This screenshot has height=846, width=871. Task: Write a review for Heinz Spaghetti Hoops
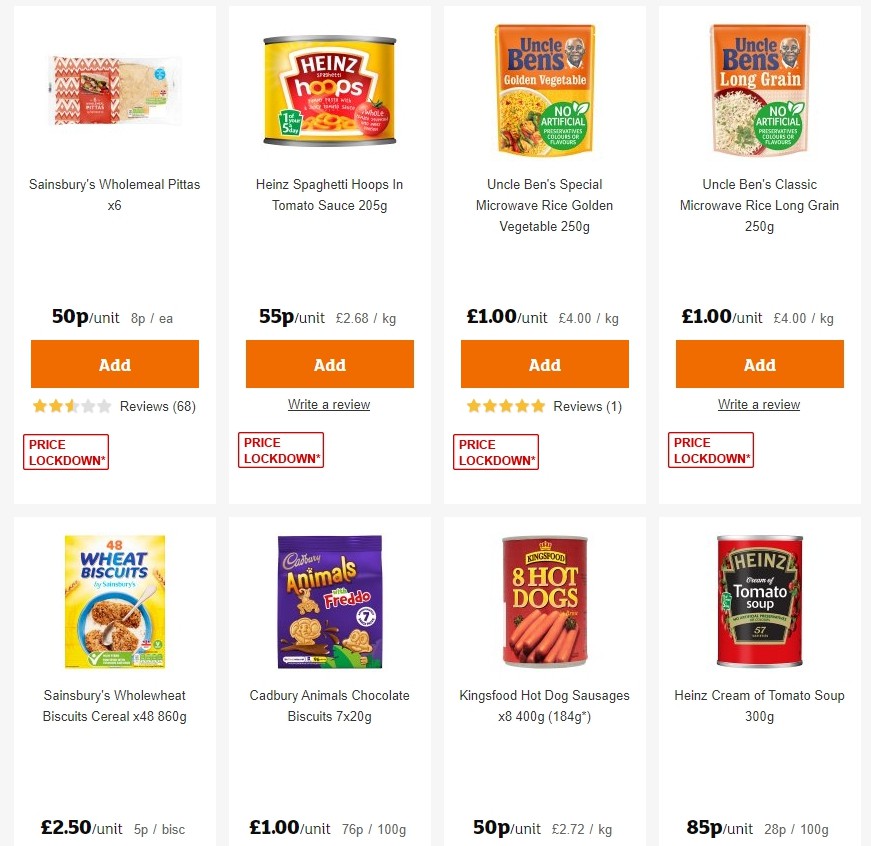(x=329, y=404)
